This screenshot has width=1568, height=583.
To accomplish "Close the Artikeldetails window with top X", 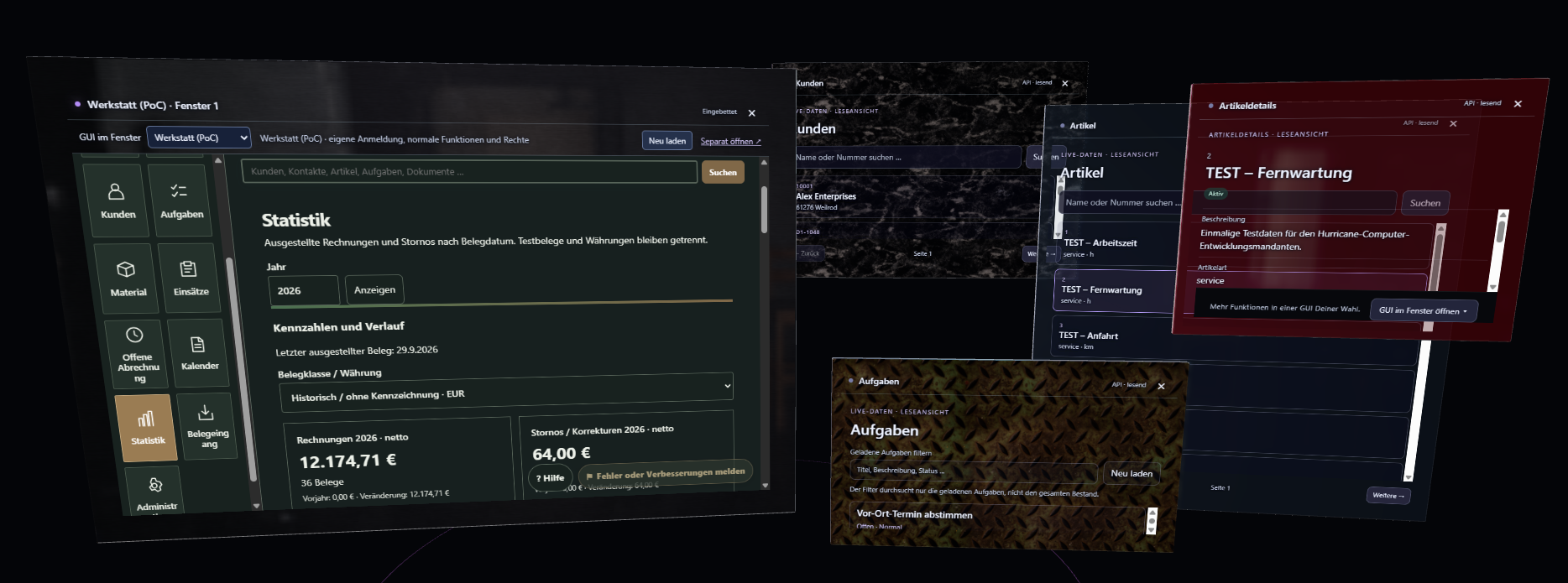I will (x=1518, y=104).
